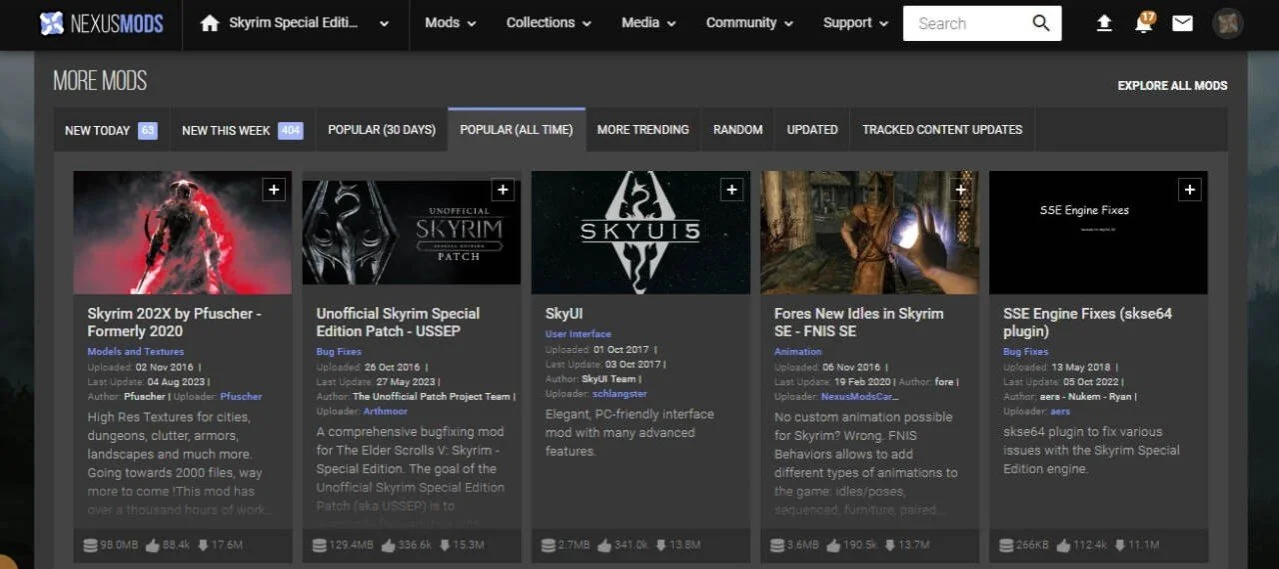The width and height of the screenshot is (1279, 569).
Task: Click the downloads arrow icon next to 15.3M
Action: [x=445, y=545]
